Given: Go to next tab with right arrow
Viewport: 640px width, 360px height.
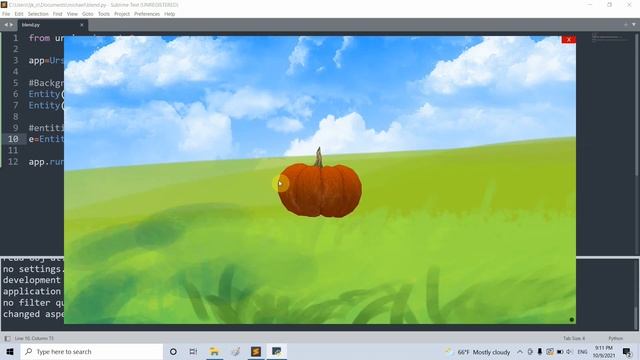Looking at the screenshot, I should coord(11,25).
